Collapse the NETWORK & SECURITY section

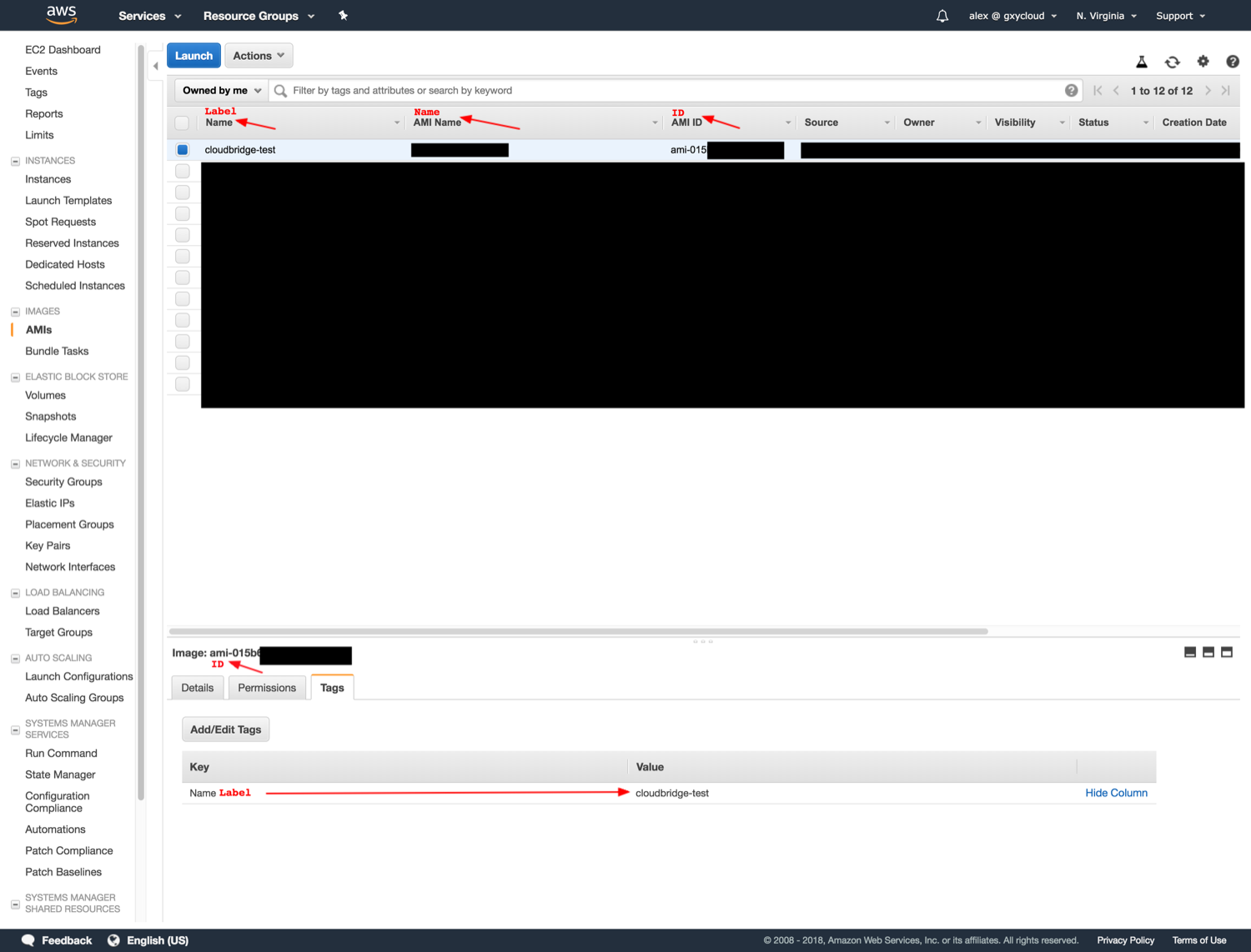15,463
